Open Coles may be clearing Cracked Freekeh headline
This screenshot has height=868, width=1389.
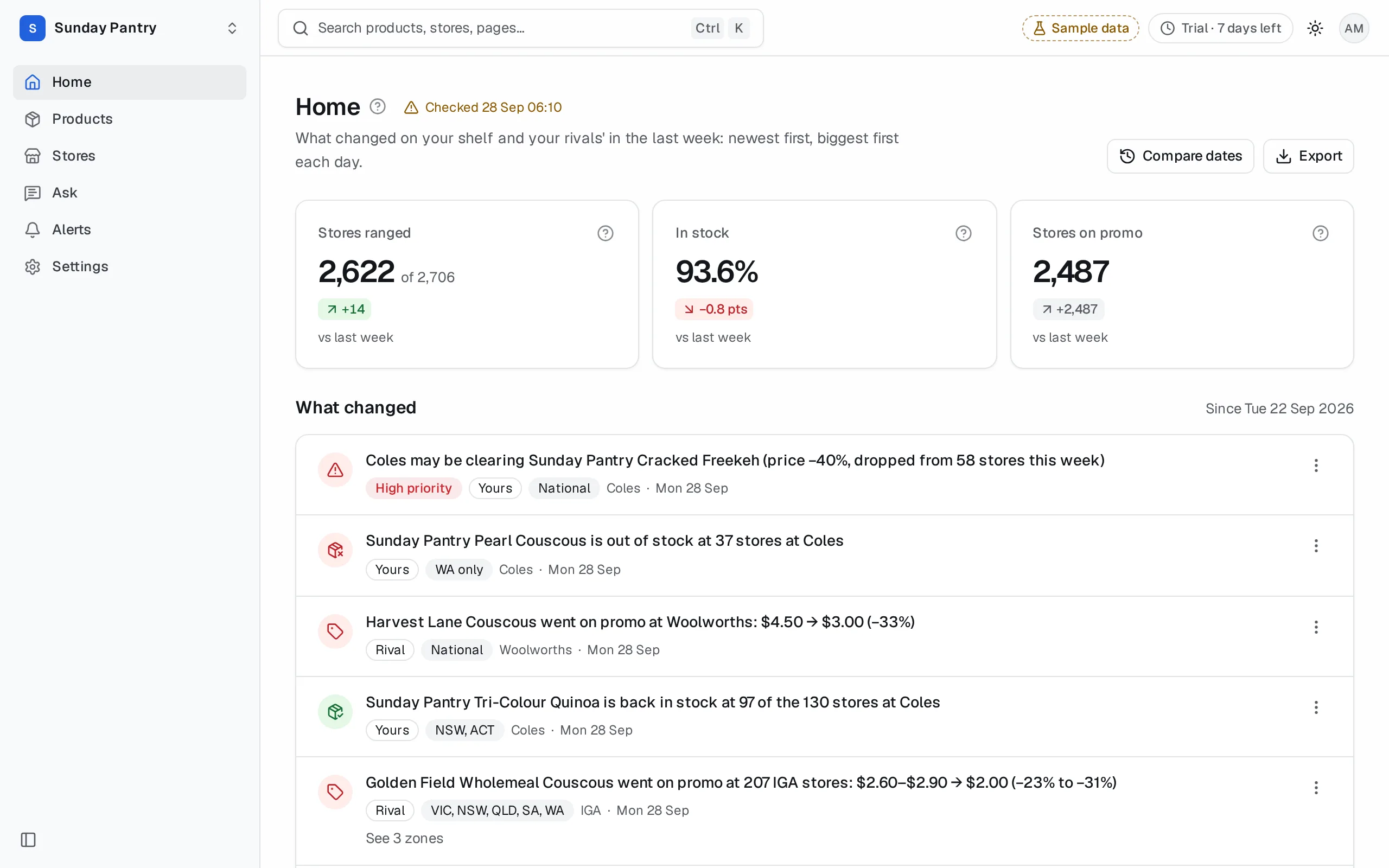tap(735, 461)
